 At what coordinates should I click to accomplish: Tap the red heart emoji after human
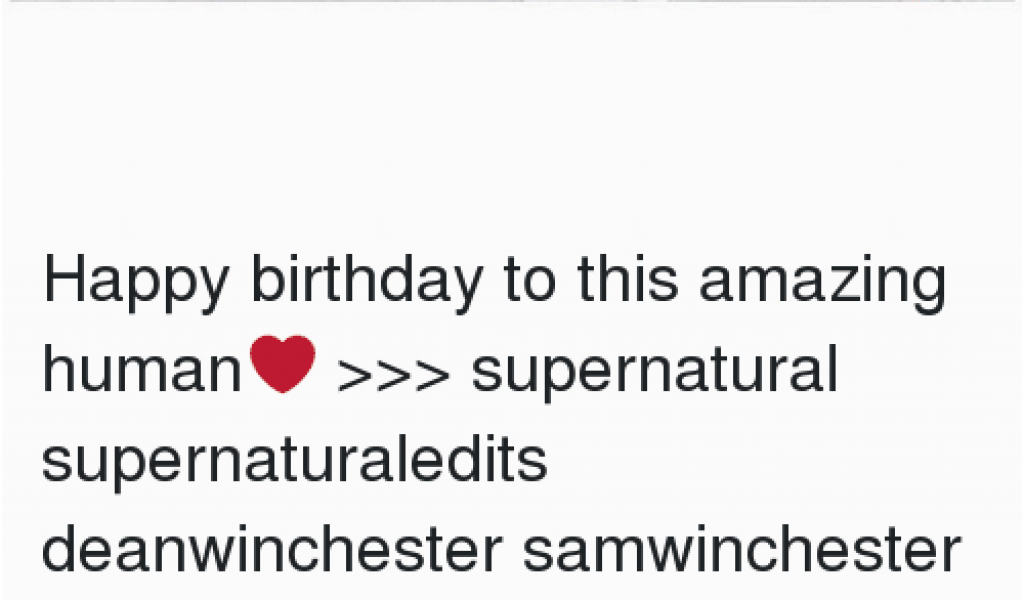click(283, 364)
